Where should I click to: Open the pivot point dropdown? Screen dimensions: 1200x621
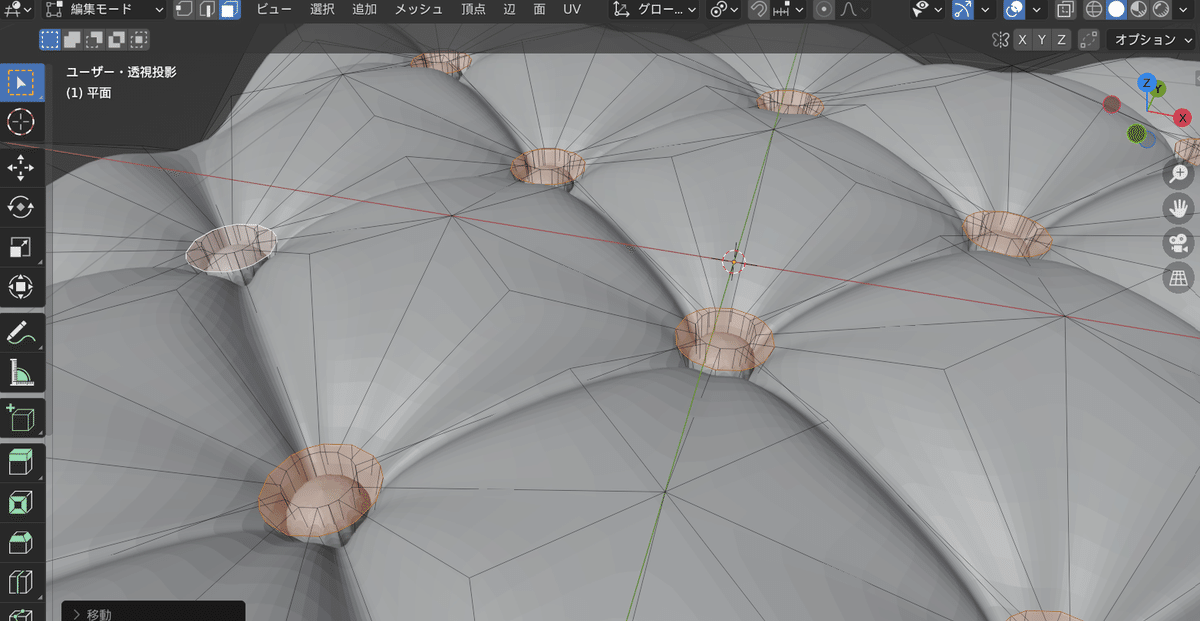pyautogui.click(x=725, y=10)
